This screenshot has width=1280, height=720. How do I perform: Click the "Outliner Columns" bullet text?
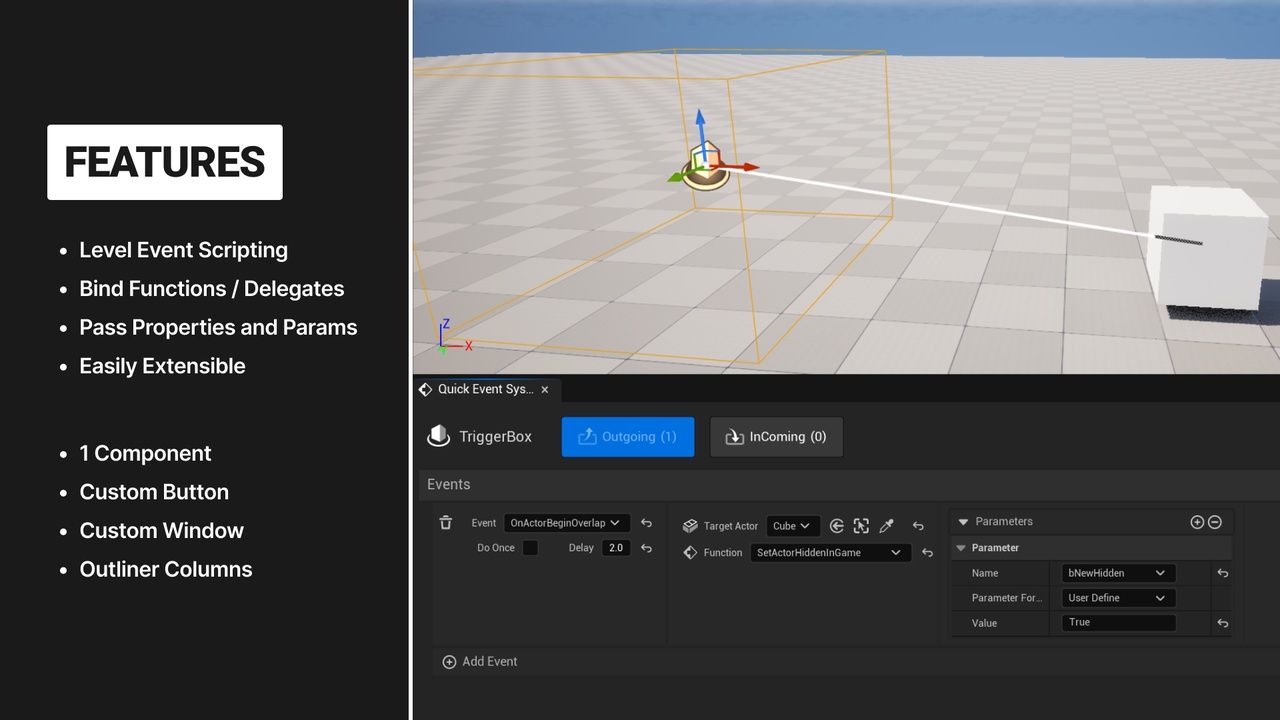pyautogui.click(x=166, y=569)
